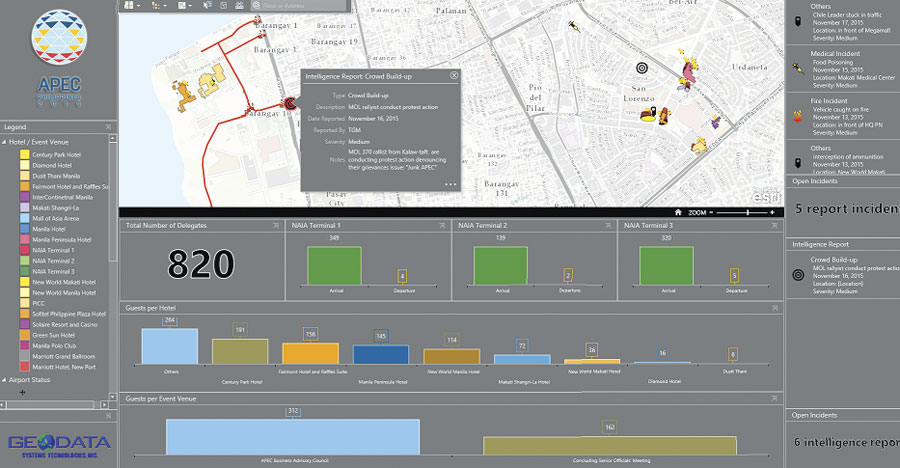
Task: Click the legend scrollbar down arrow
Action: 112,396
